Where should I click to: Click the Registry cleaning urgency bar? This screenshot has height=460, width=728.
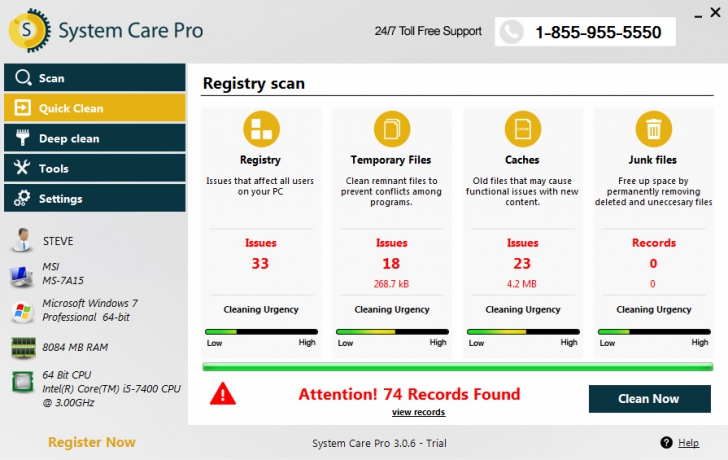click(x=261, y=332)
